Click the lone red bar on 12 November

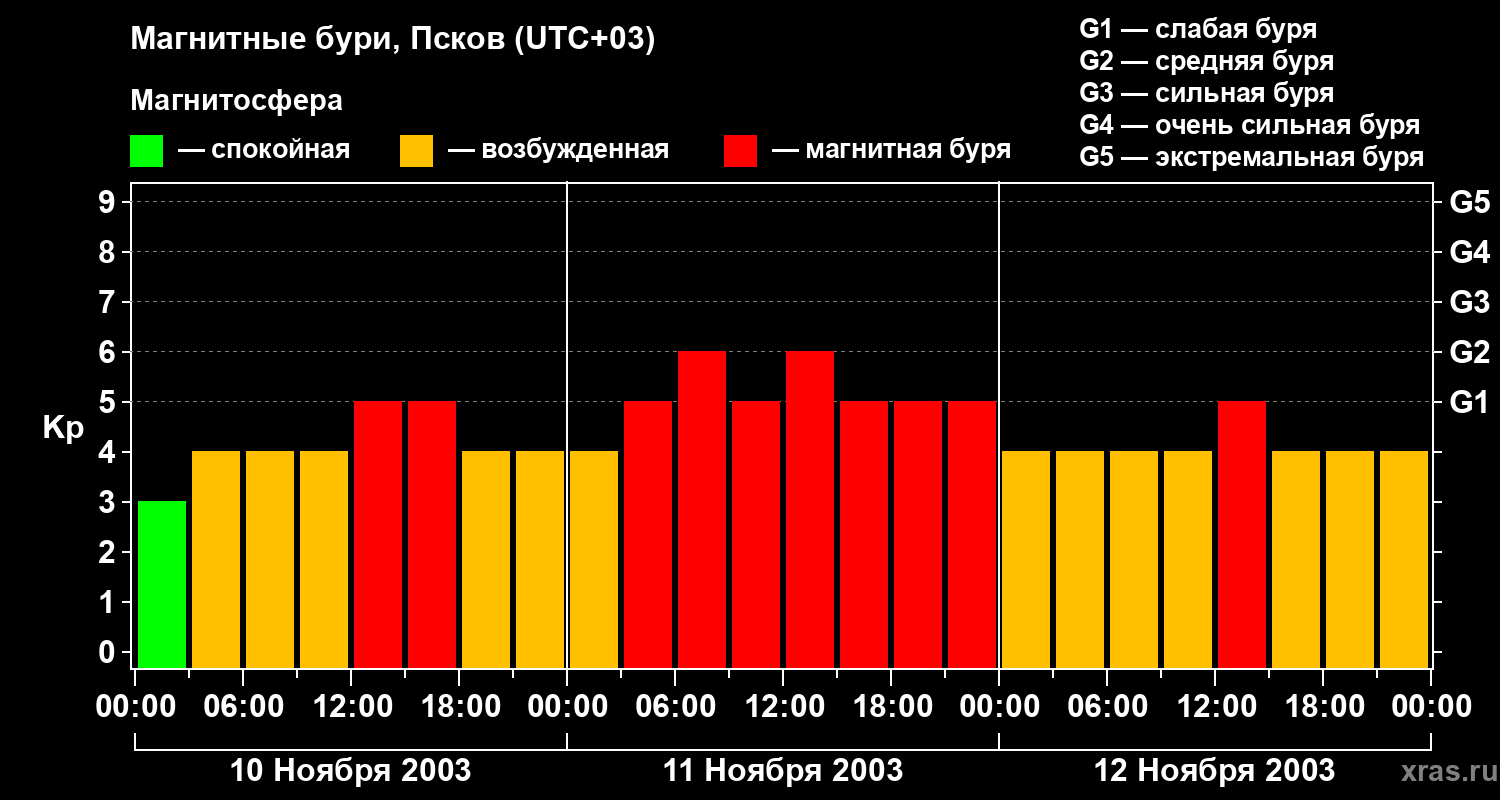1242,534
